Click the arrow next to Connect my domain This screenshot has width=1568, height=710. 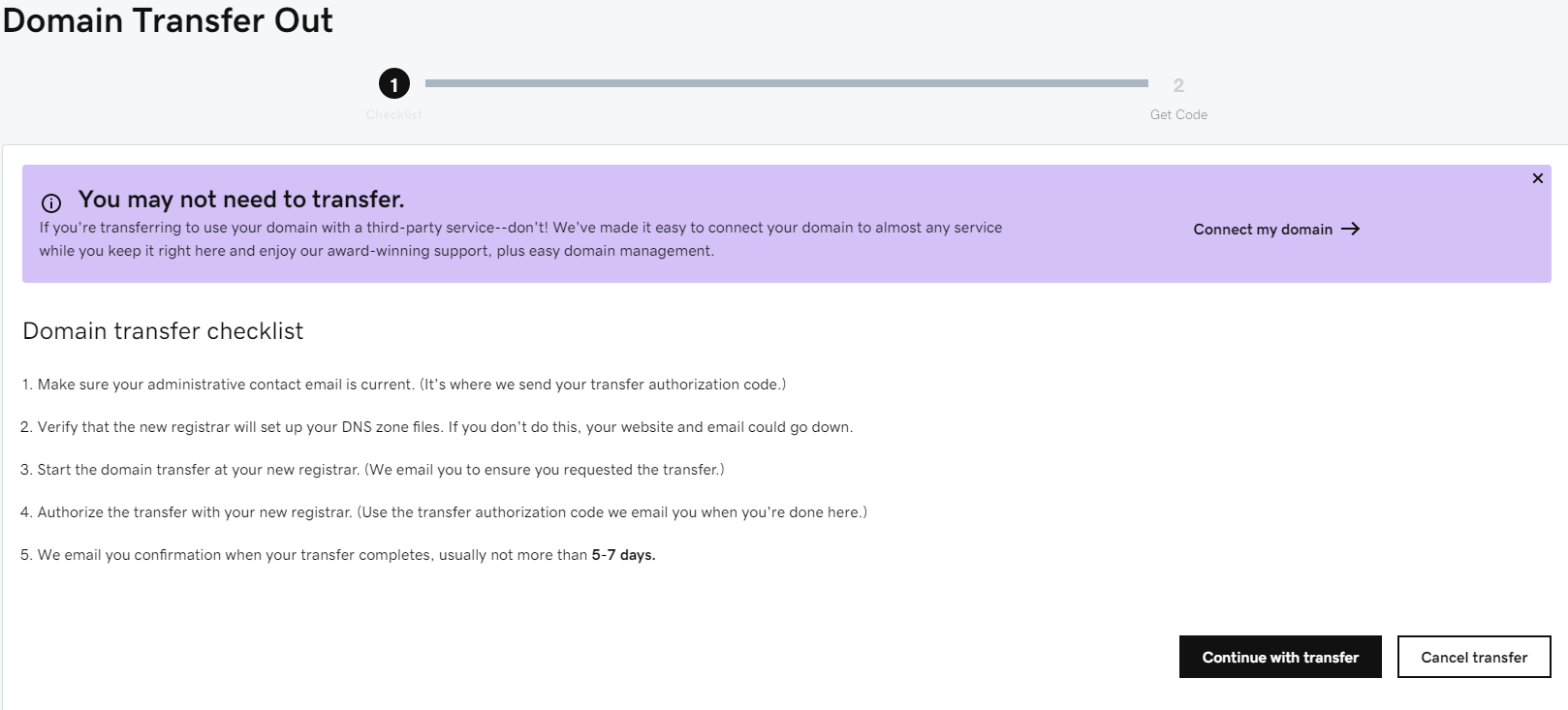click(x=1351, y=229)
